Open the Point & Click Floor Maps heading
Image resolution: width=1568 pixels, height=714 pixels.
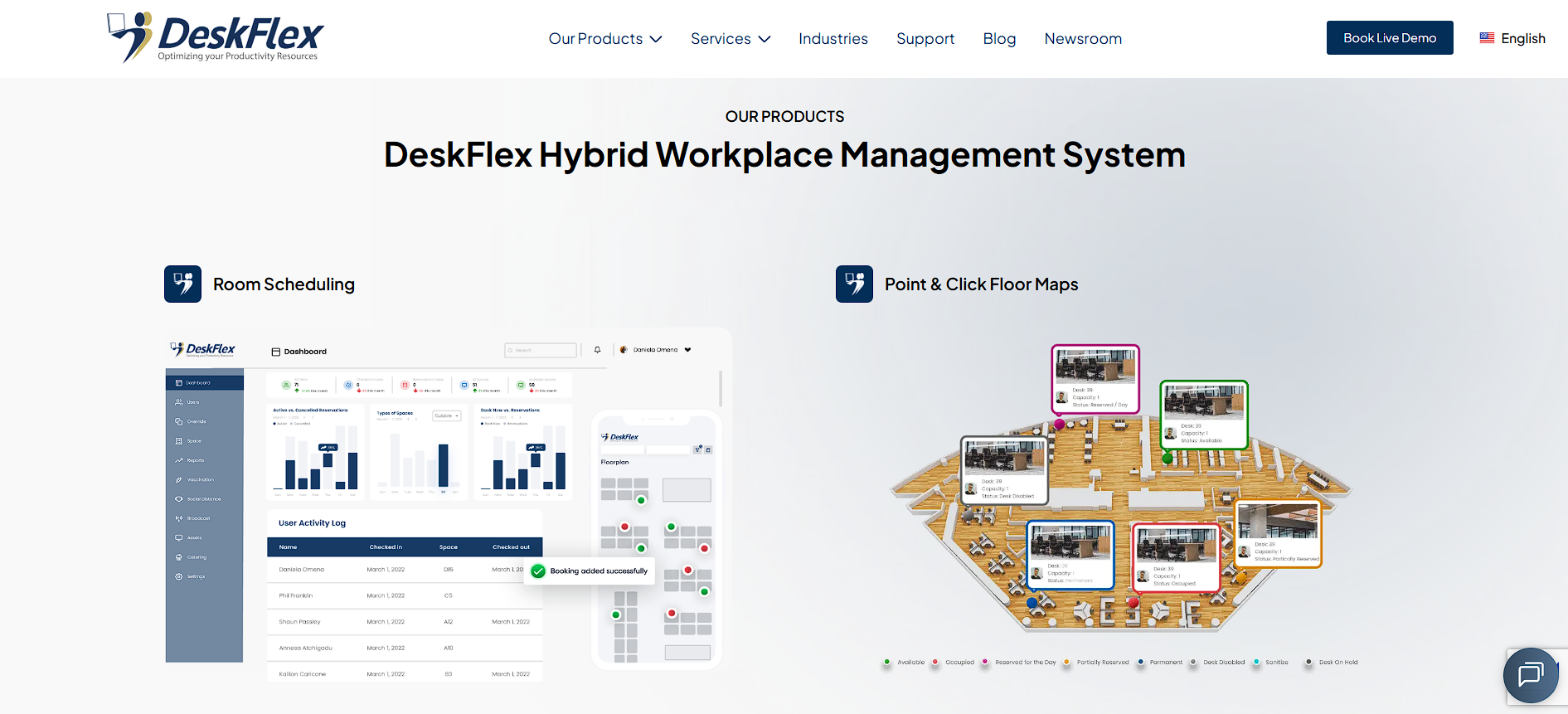coord(982,284)
